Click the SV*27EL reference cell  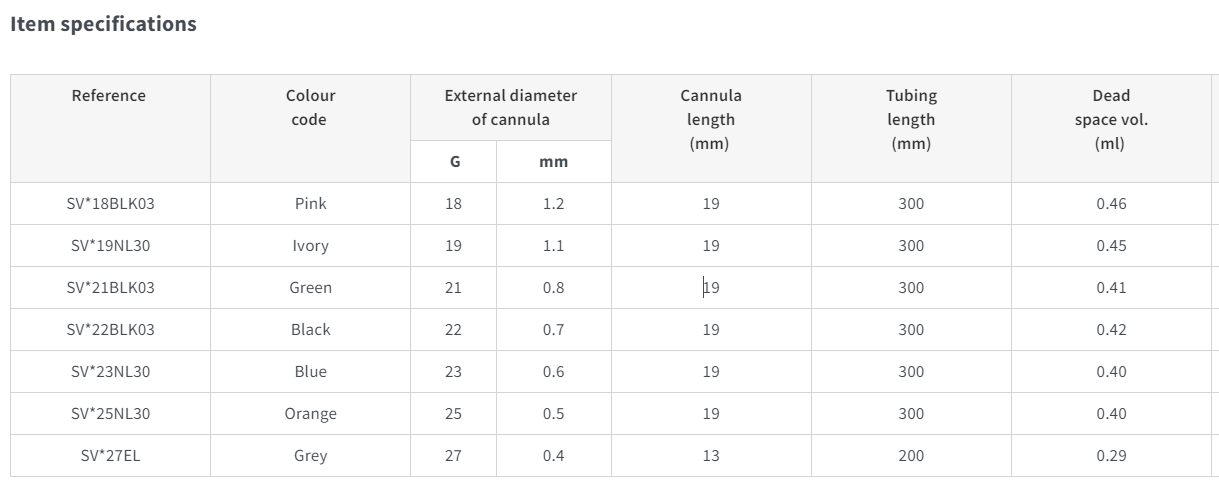(x=111, y=456)
